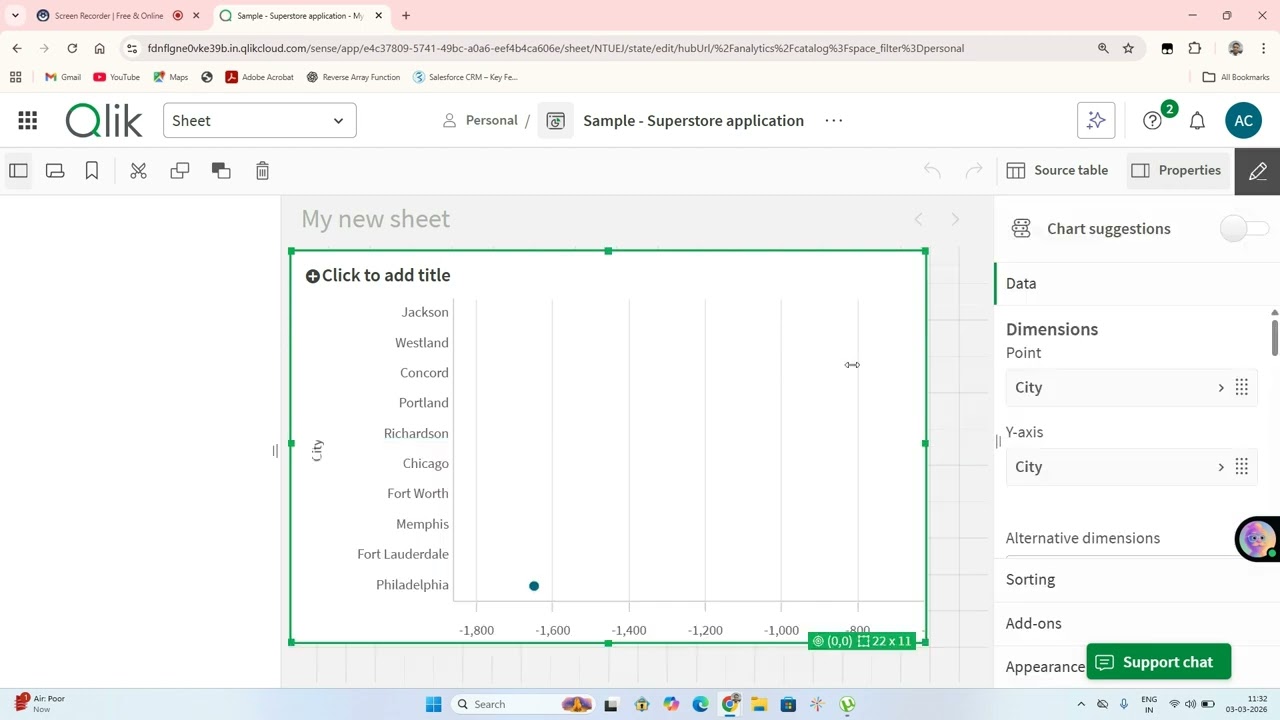Open the bookmarks icon in toolbar

coord(92,171)
